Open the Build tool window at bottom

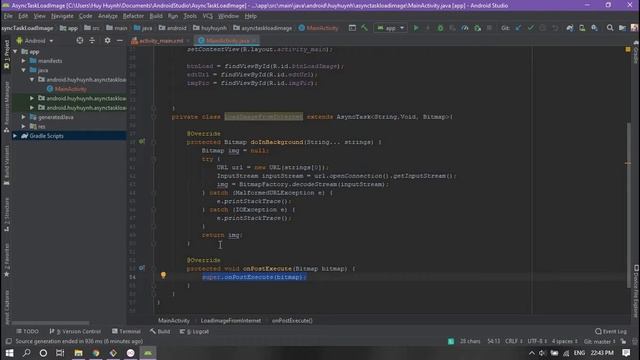tap(160, 331)
